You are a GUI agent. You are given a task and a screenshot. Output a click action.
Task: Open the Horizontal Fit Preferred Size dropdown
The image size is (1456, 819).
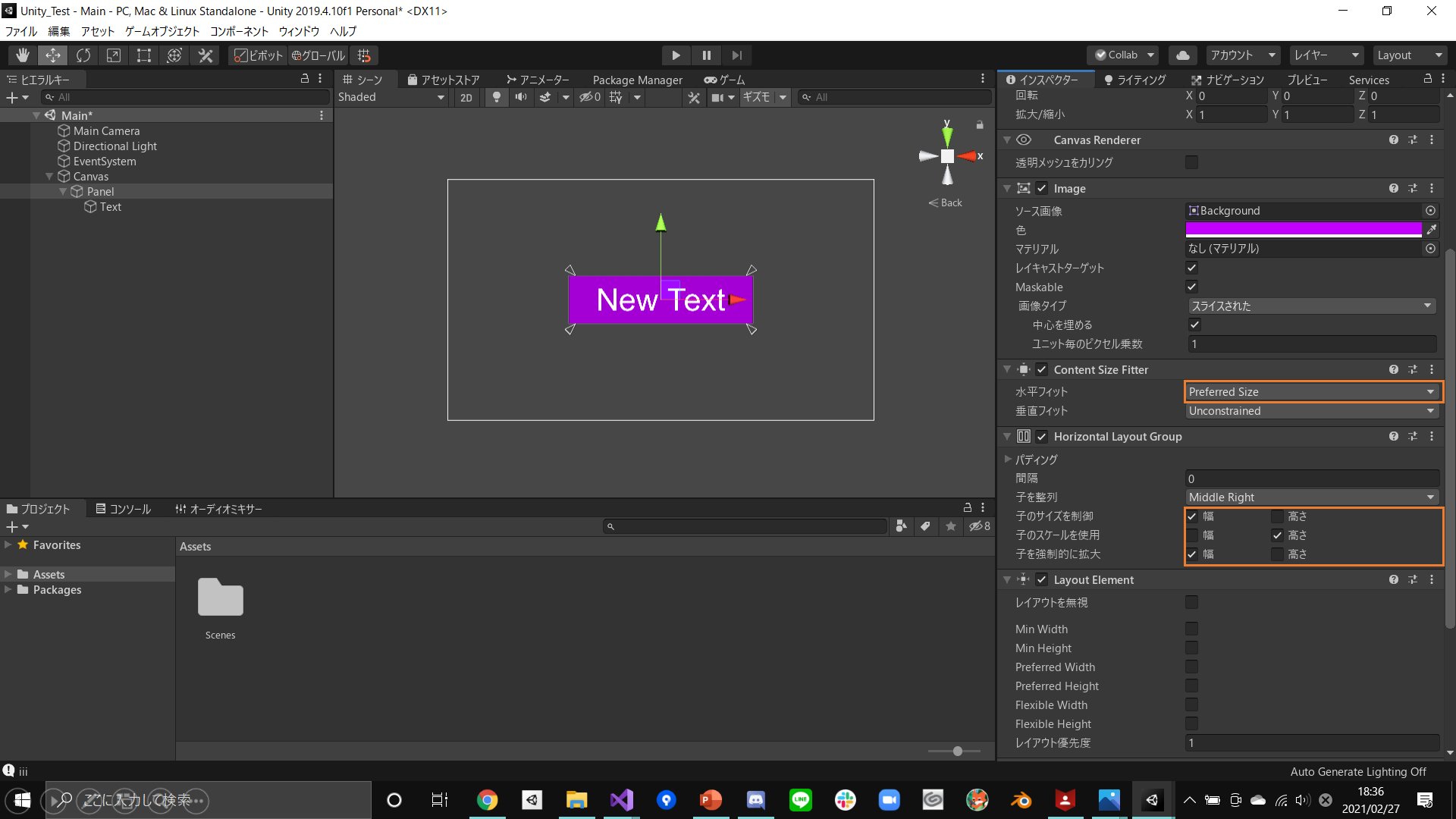pyautogui.click(x=1312, y=392)
